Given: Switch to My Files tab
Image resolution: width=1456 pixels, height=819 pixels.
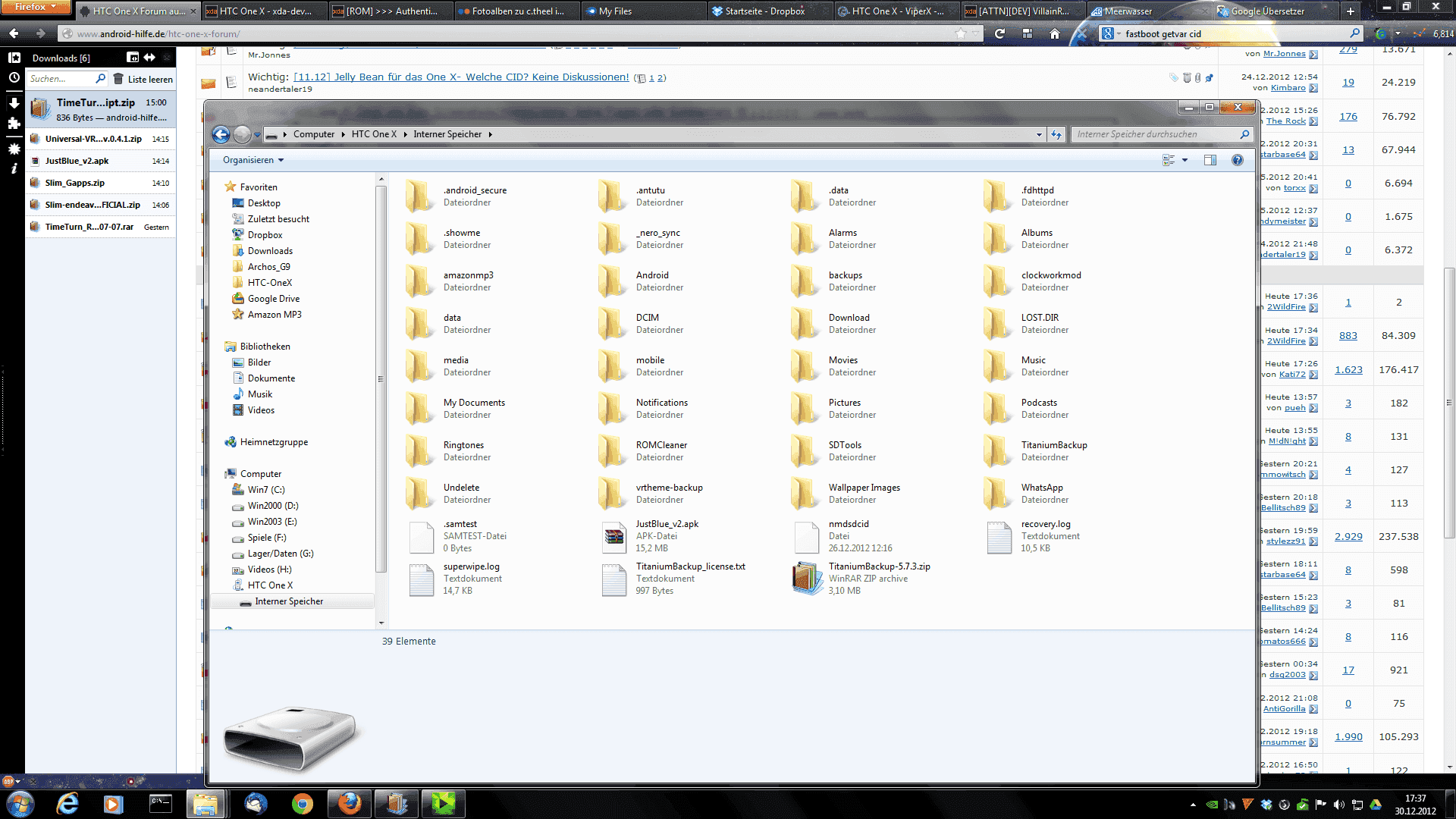Looking at the screenshot, I should coord(645,11).
